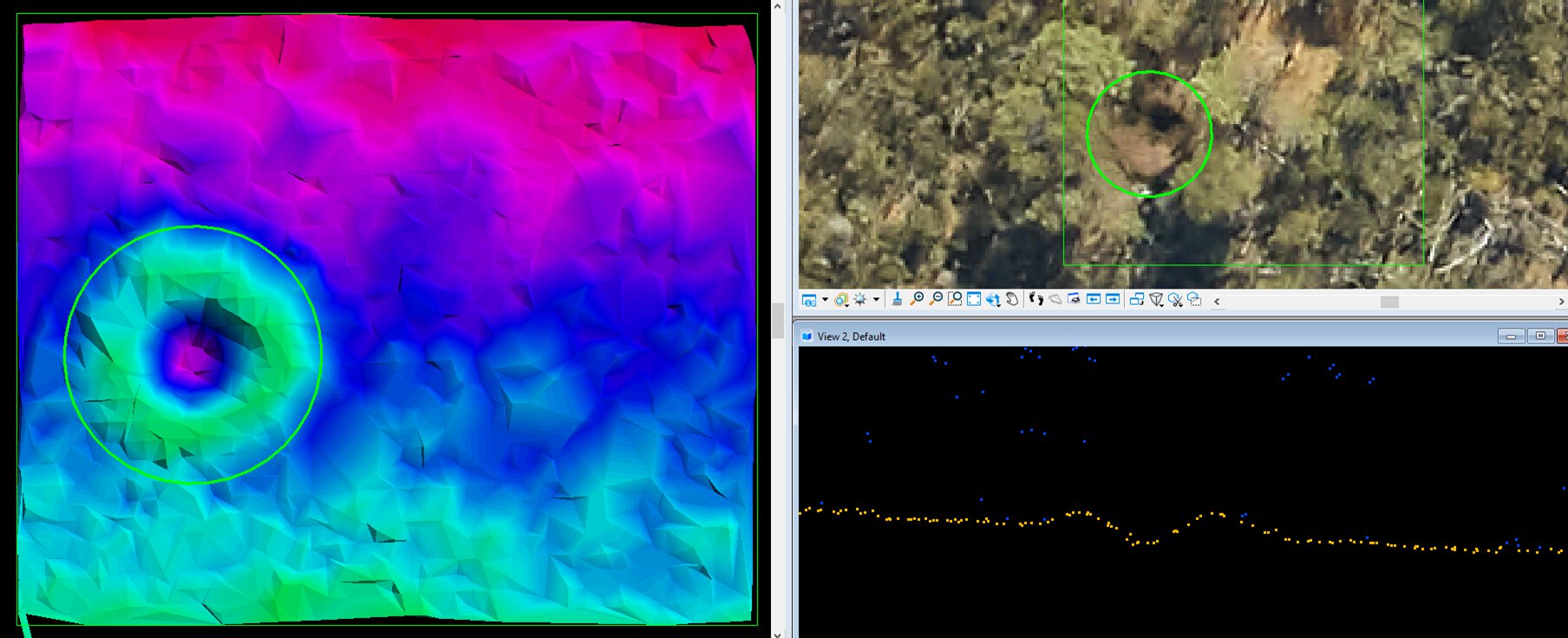Expand the dropdown arrow beside brightness icon
This screenshot has width=1568, height=638.
point(876,300)
